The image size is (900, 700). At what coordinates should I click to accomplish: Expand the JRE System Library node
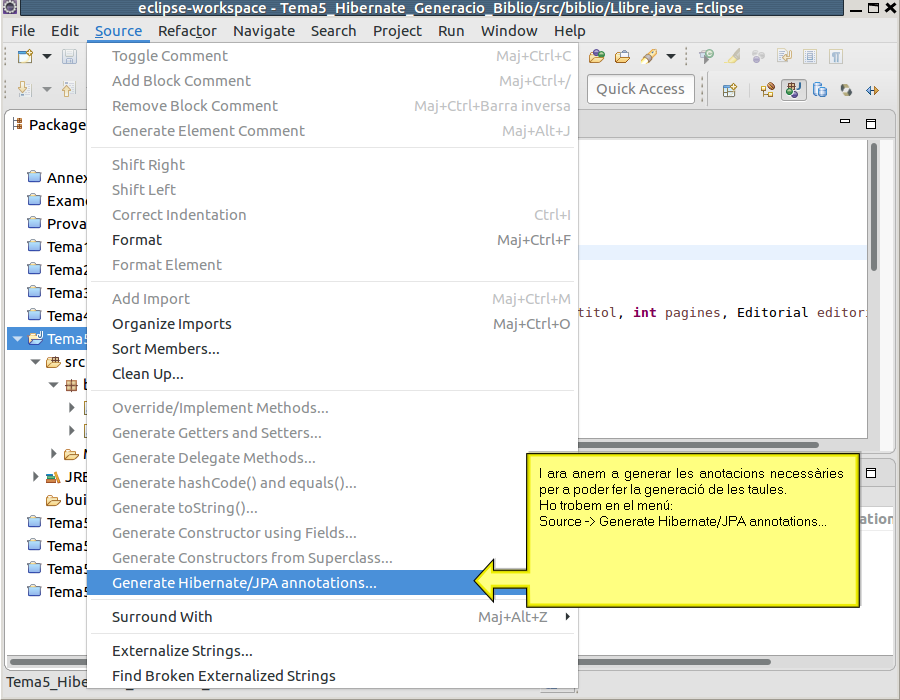36,477
